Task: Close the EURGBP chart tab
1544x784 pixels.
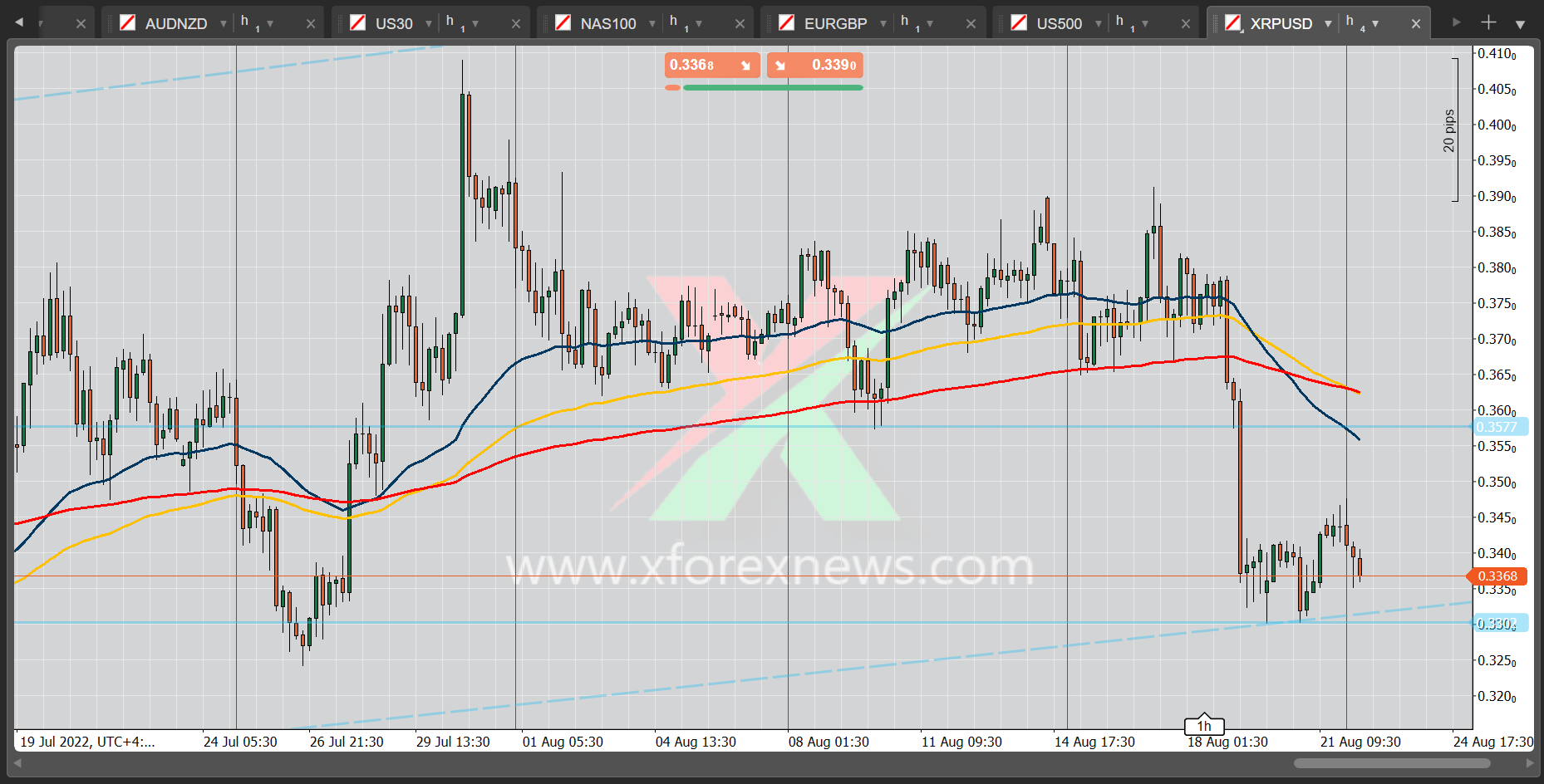Action: [971, 24]
